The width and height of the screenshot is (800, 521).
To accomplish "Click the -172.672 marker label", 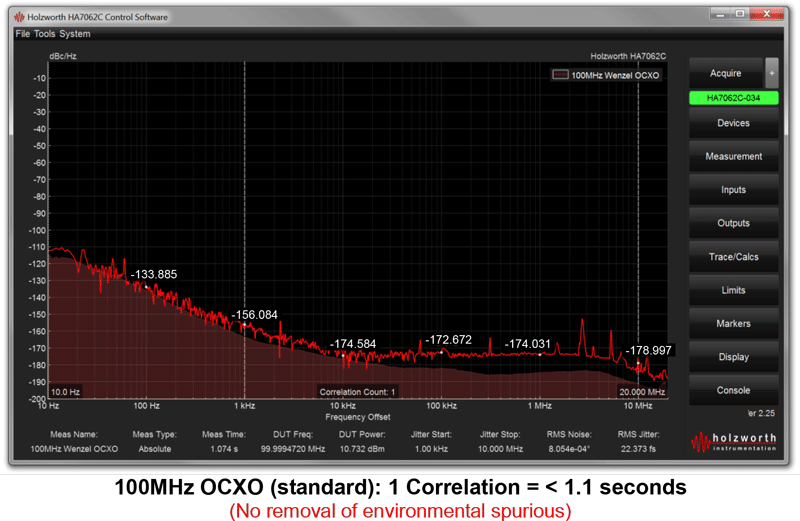I will click(448, 340).
